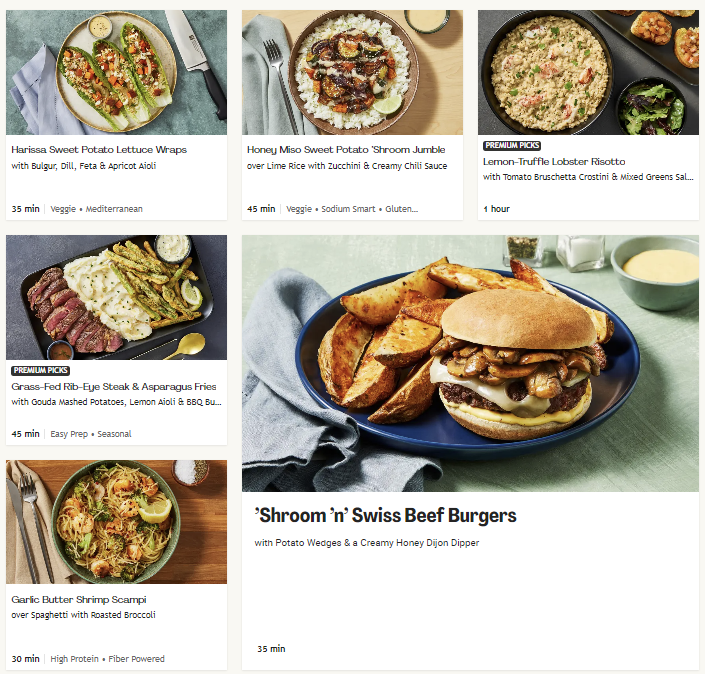Click Premium Picks badge on Rib-Eye Steak
The height and width of the screenshot is (674, 705).
pos(40,370)
